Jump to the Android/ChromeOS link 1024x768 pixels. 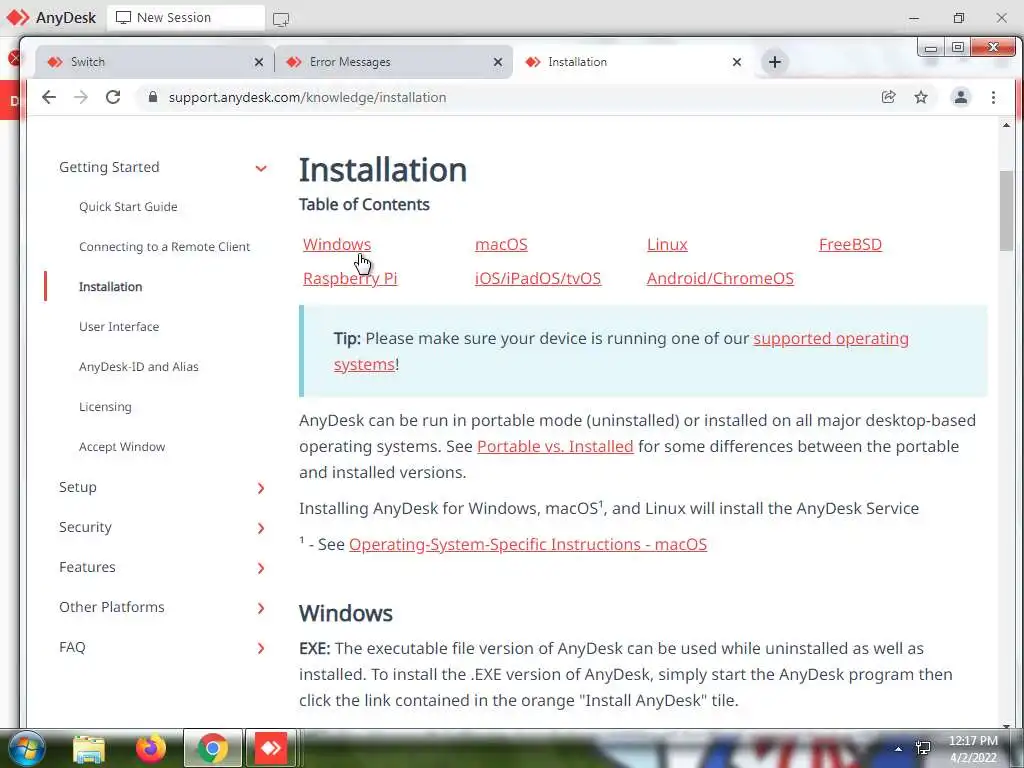[x=720, y=278]
